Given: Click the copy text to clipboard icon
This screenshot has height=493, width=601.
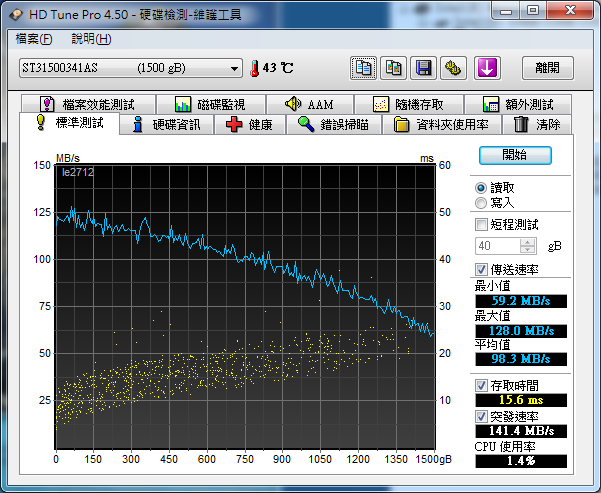Looking at the screenshot, I should 365,68.
